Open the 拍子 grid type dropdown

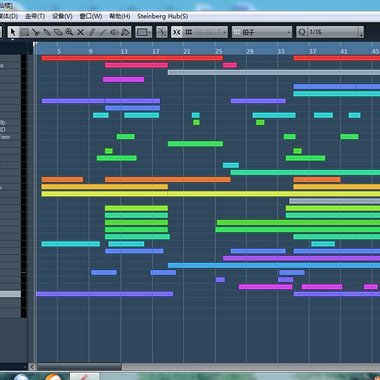click(262, 32)
